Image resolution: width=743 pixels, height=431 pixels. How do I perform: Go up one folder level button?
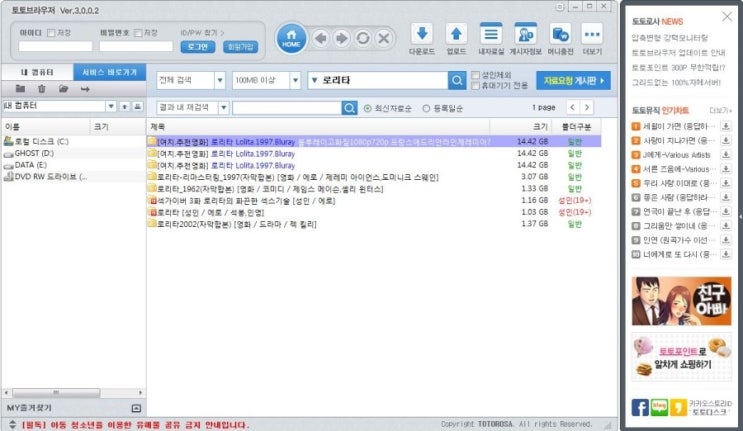[124, 106]
